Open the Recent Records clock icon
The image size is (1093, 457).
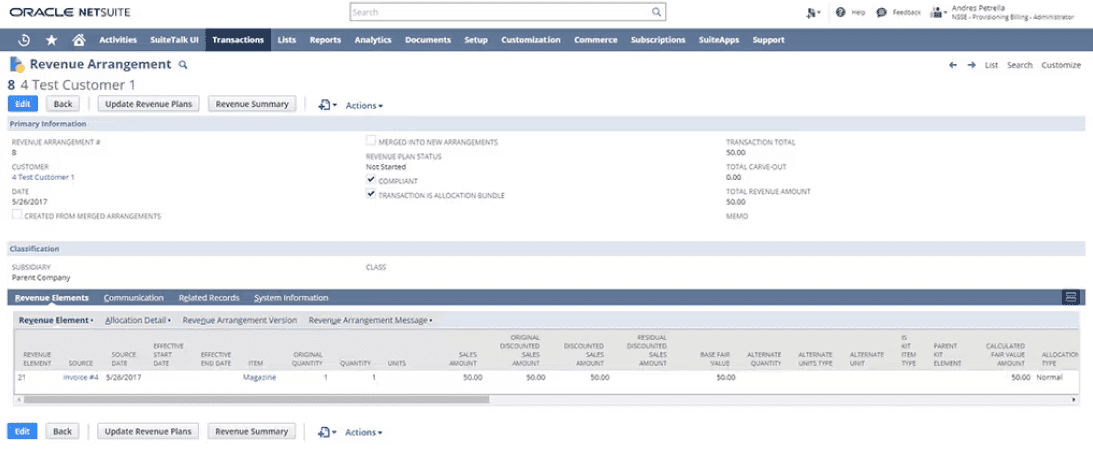click(24, 40)
